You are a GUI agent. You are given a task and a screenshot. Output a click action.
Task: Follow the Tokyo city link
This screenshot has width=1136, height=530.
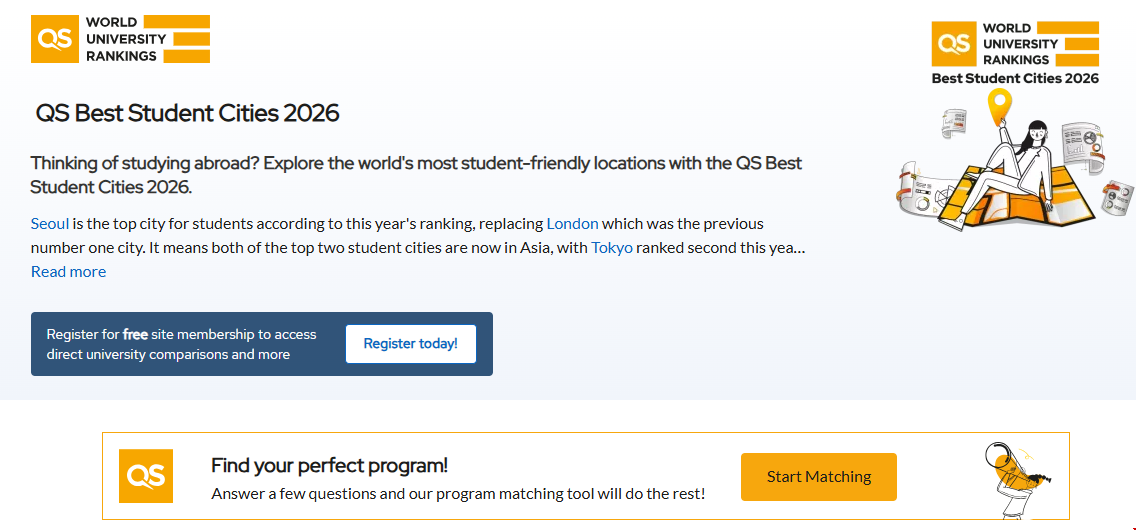coord(612,247)
